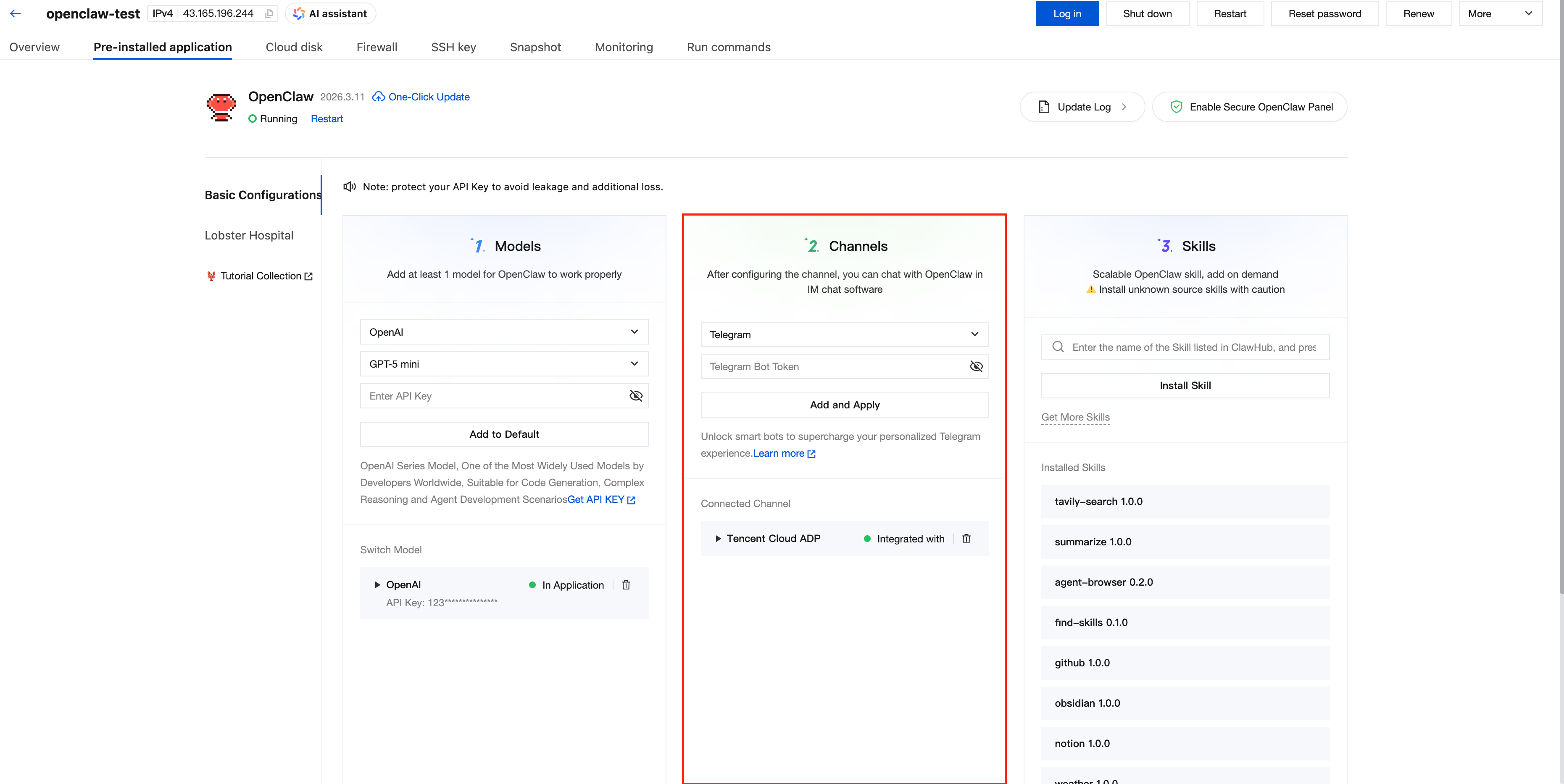Click the back arrow icon
The image size is (1564, 784).
pyautogui.click(x=16, y=13)
